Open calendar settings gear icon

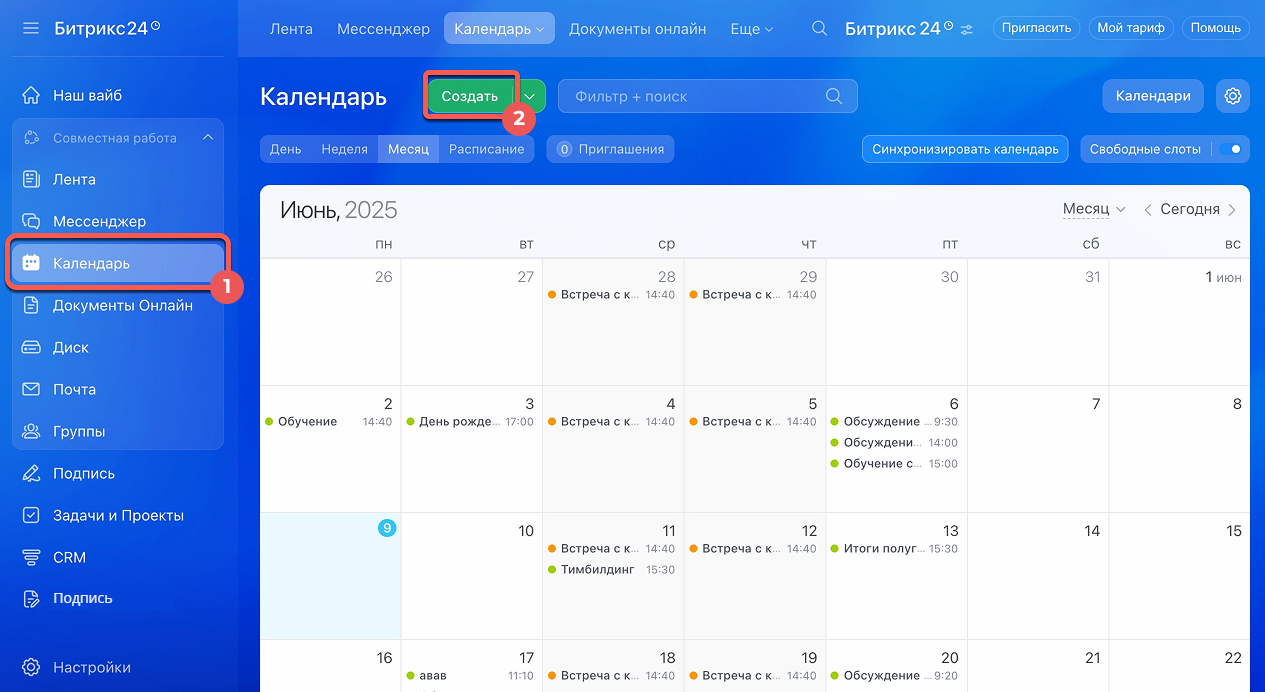[x=1233, y=96]
